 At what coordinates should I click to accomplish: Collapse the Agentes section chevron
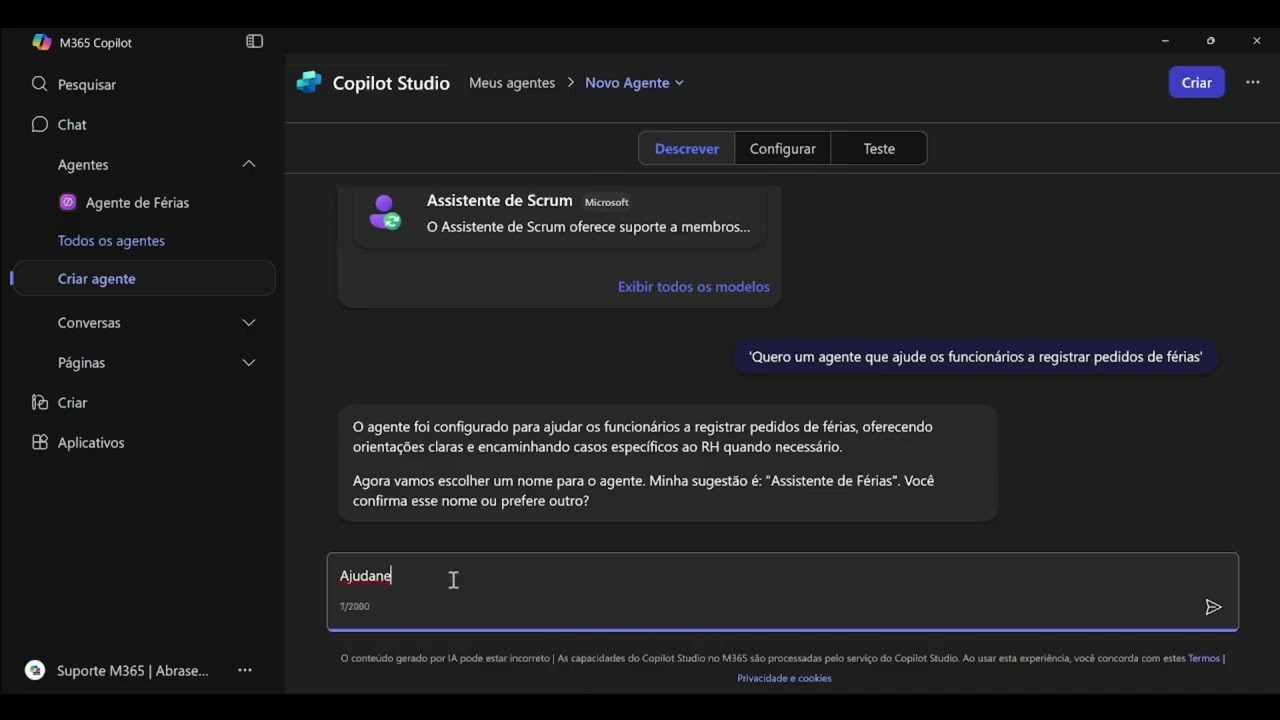pyautogui.click(x=249, y=164)
